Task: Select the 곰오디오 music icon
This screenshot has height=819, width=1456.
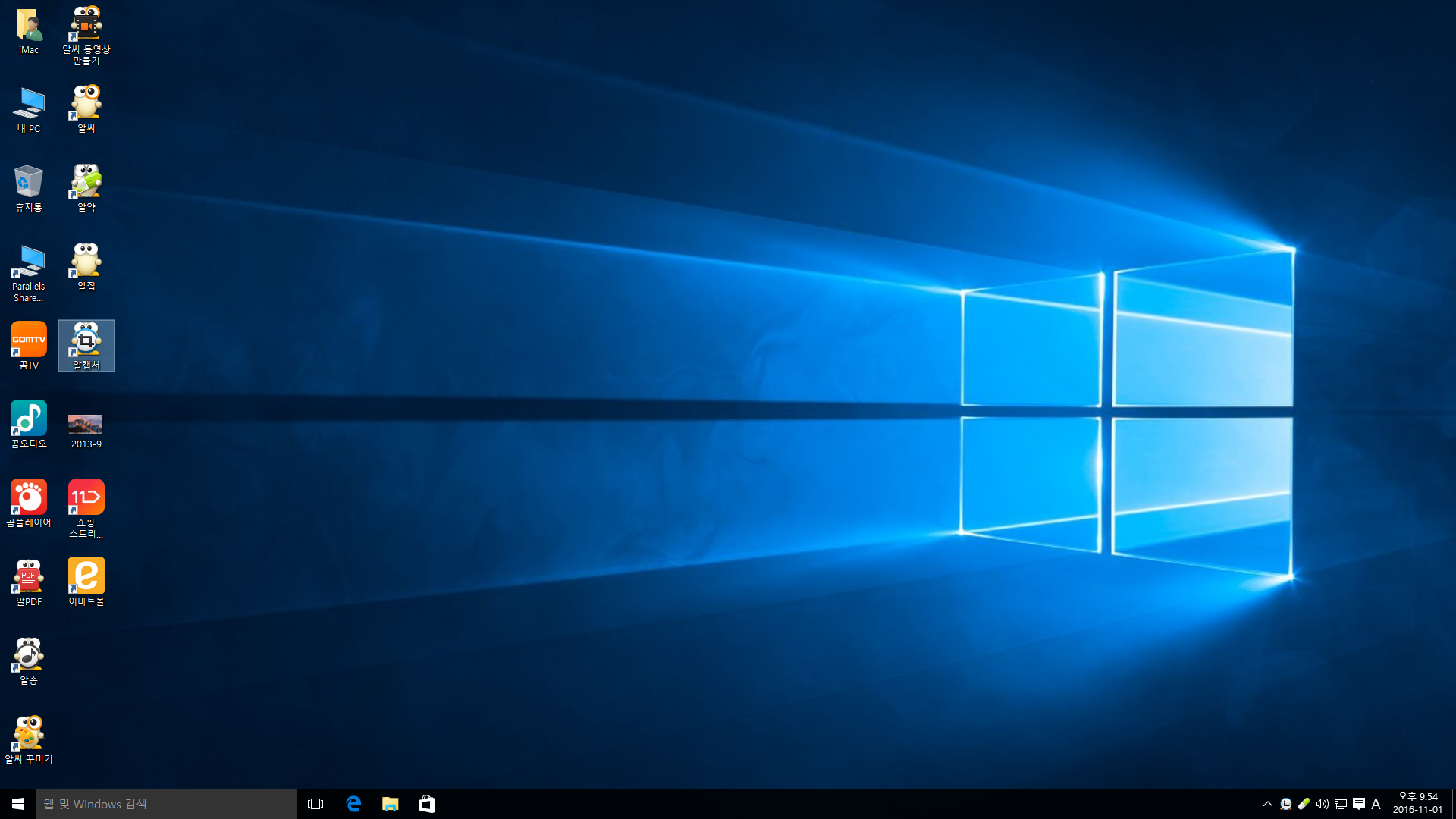Action: click(x=29, y=422)
